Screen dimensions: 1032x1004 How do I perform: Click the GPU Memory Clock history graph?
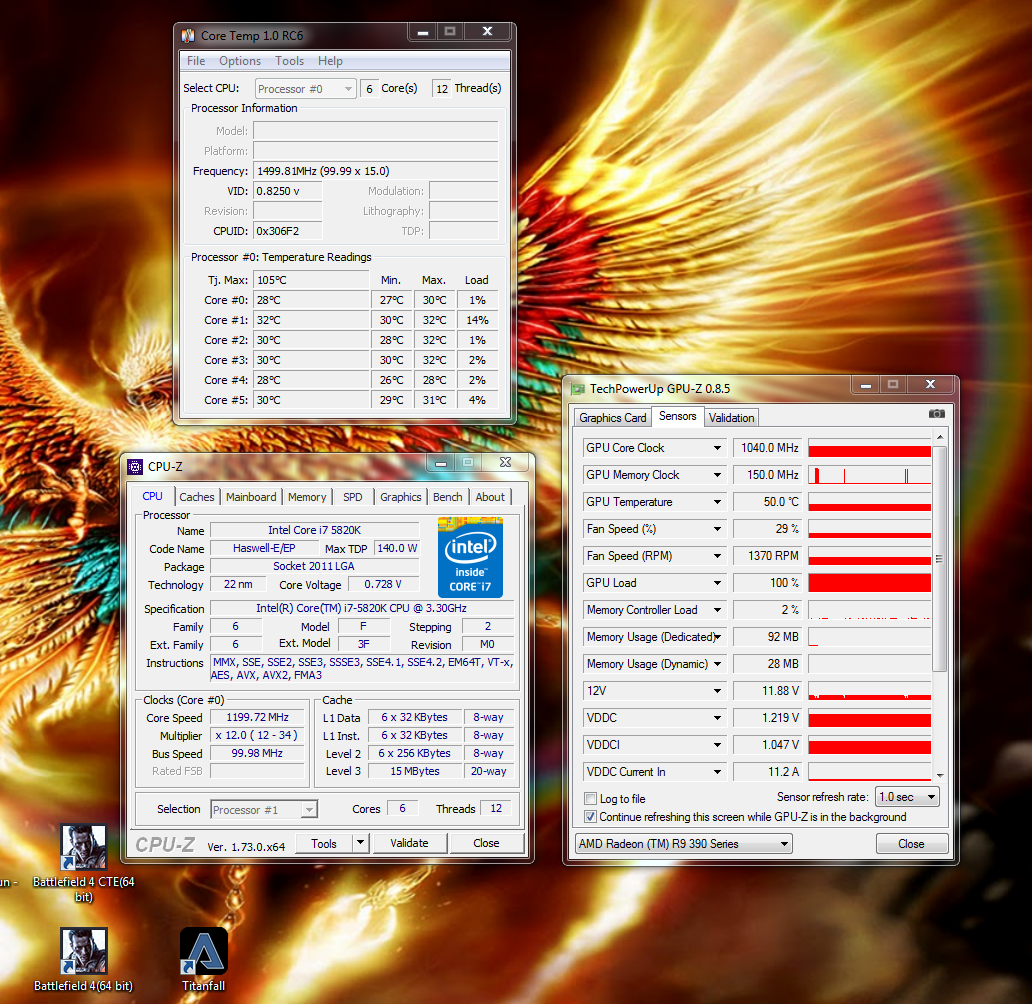869,475
